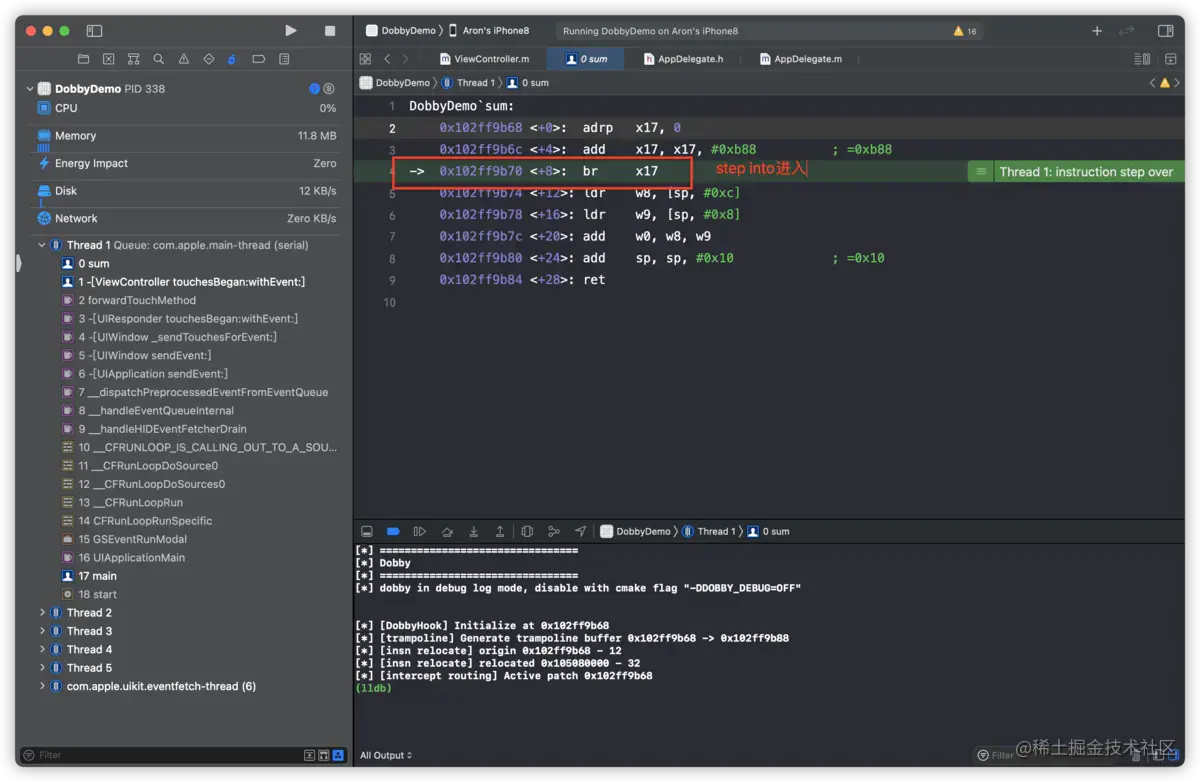Click the warnings count badge 16
Screen dimensions: 1200x782
[965, 31]
